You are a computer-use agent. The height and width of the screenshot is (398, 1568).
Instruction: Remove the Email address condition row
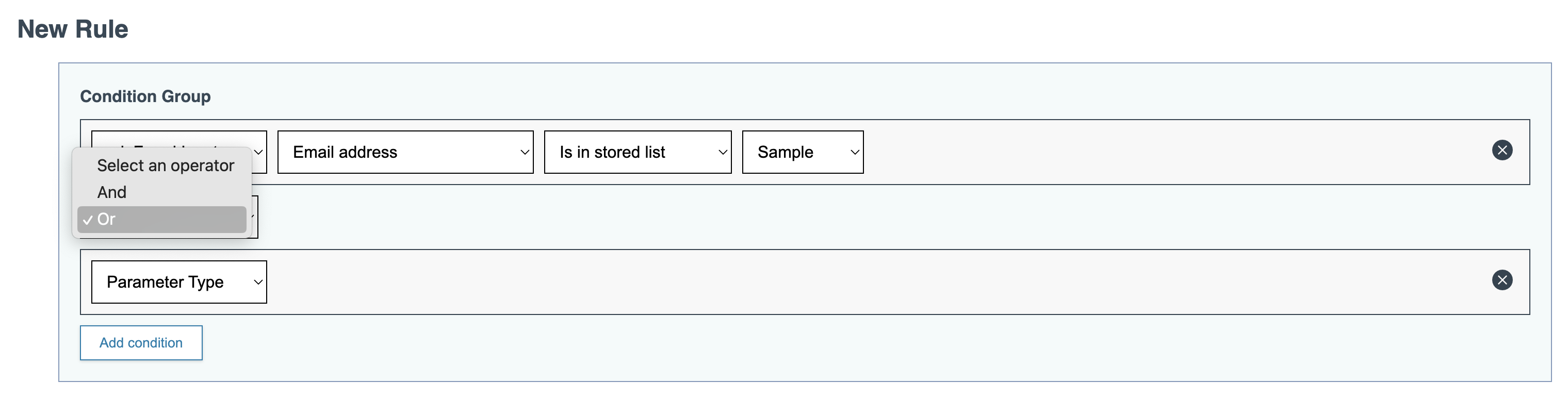pyautogui.click(x=1501, y=151)
